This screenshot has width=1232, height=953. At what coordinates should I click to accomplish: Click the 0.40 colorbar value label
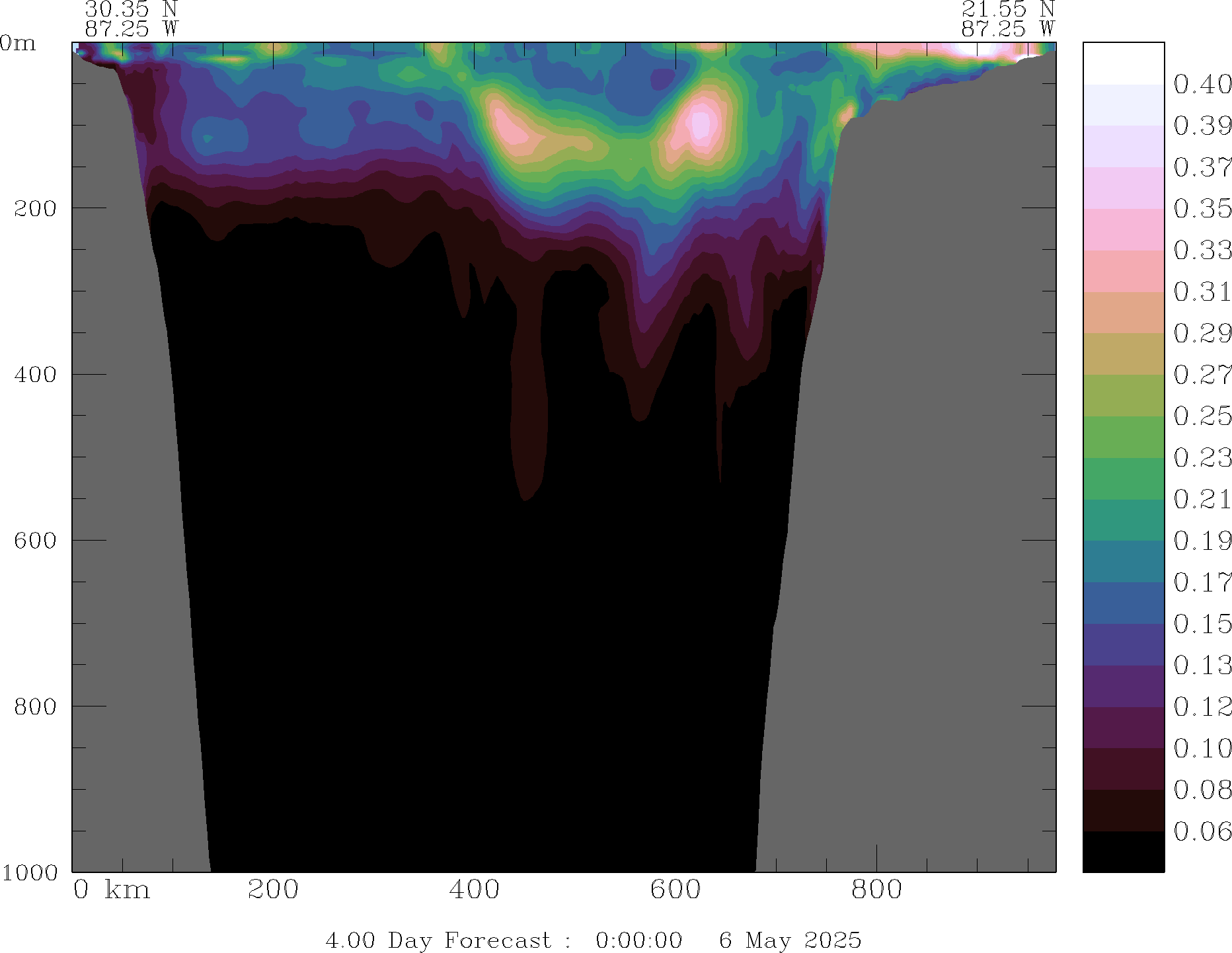[x=1202, y=85]
